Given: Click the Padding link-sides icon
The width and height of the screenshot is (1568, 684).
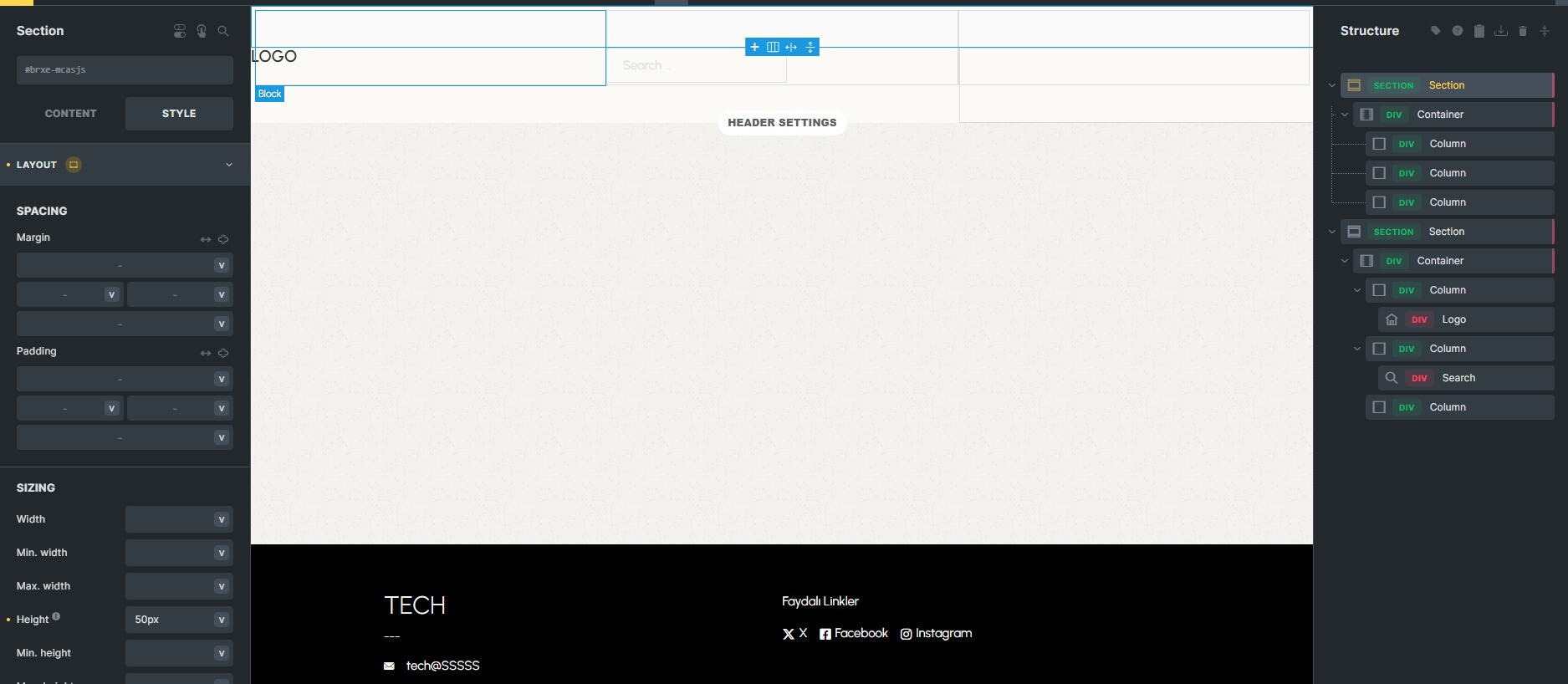Looking at the screenshot, I should pos(223,353).
